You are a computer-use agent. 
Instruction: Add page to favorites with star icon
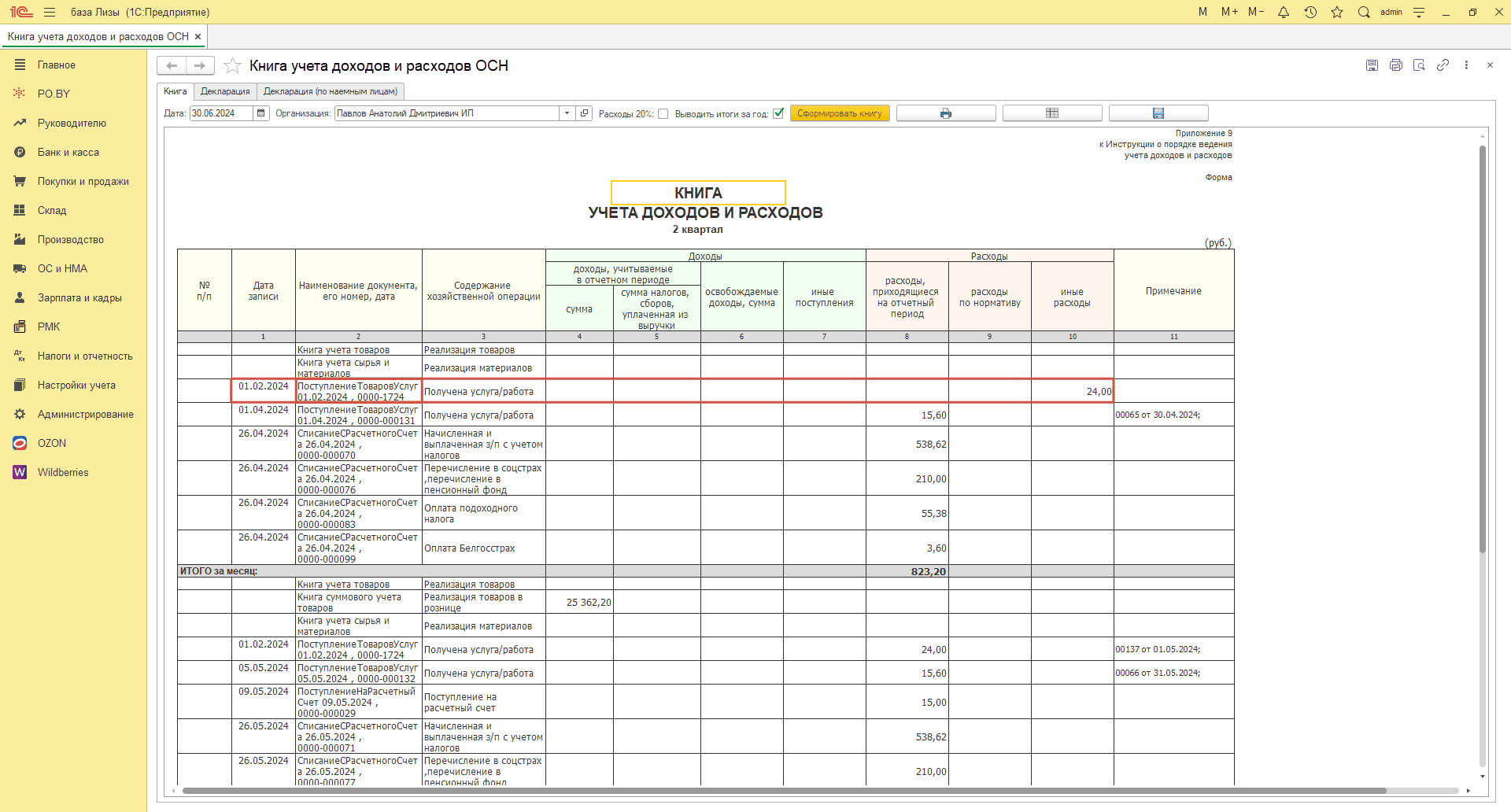point(232,65)
